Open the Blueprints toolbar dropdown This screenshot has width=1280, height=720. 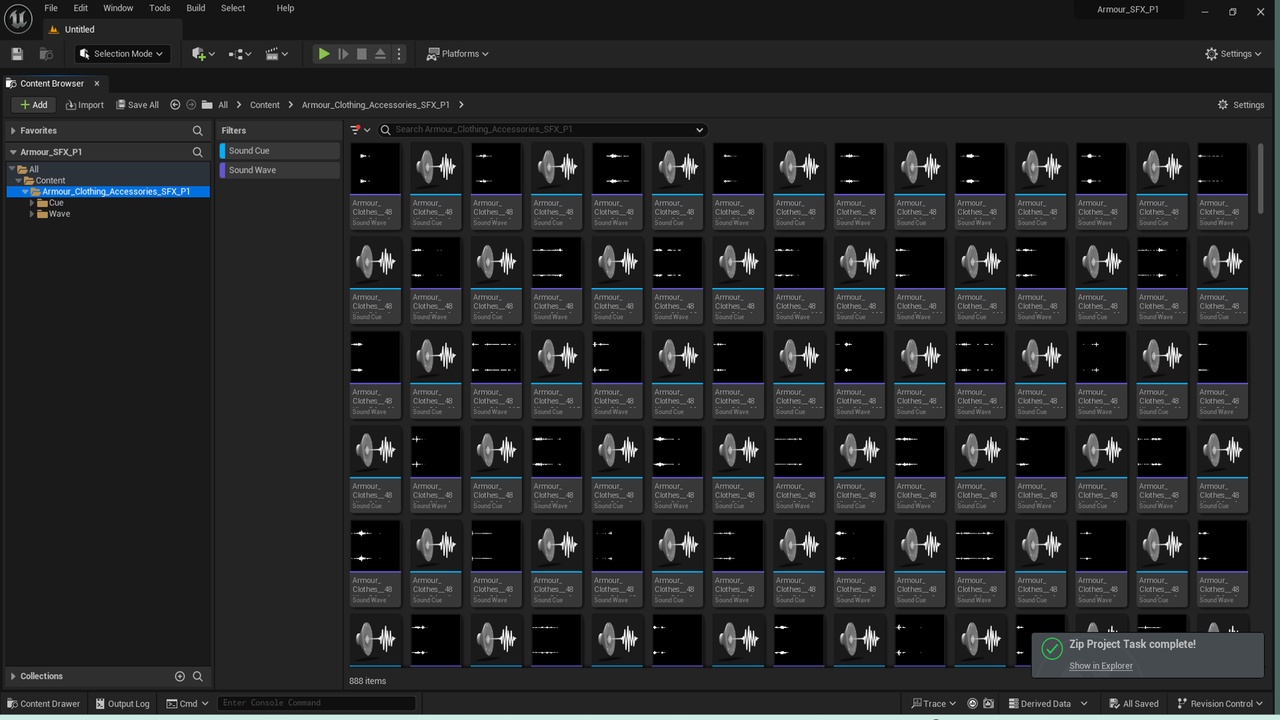tap(239, 54)
